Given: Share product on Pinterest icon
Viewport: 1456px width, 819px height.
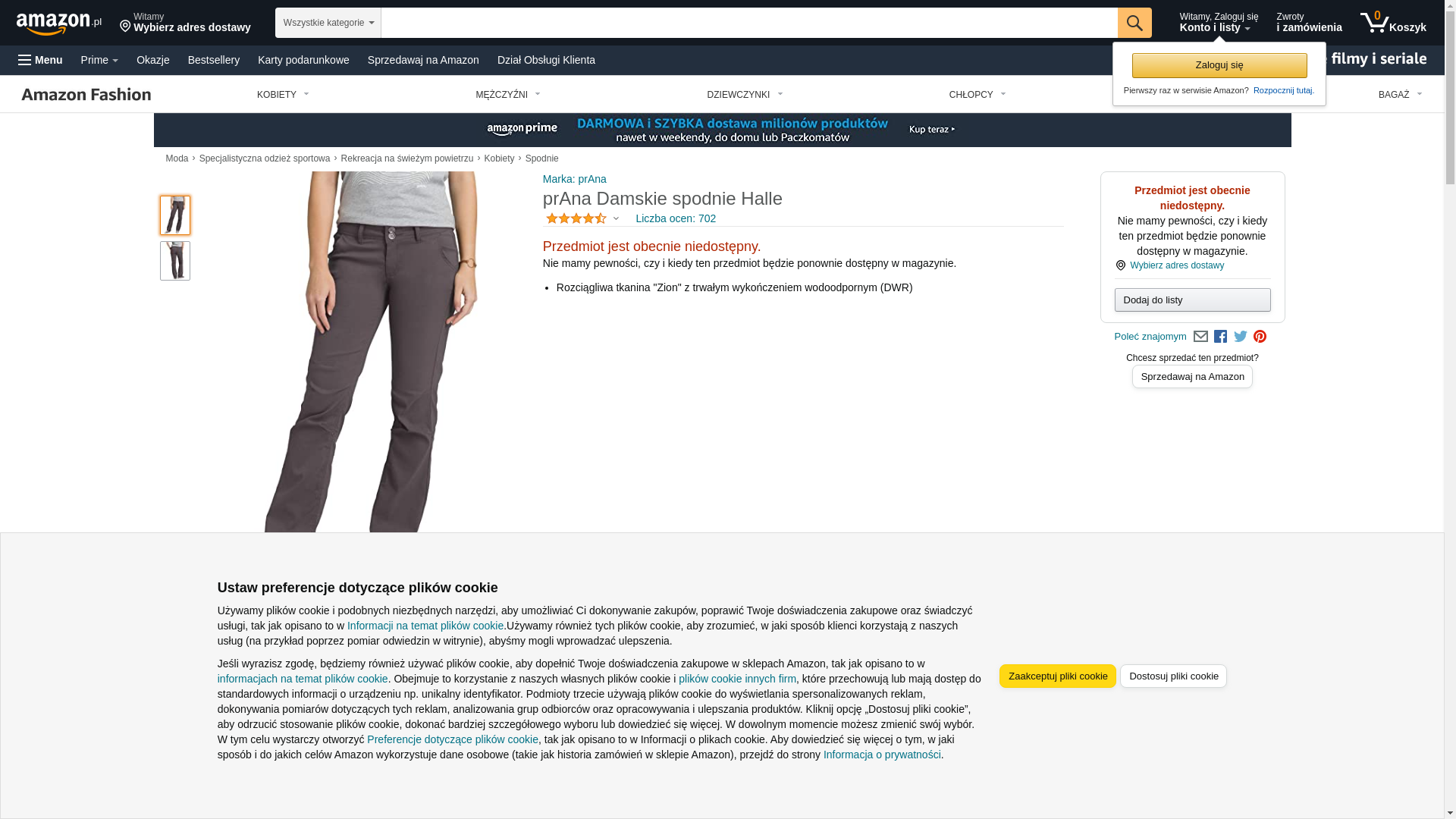Looking at the screenshot, I should click(x=1260, y=337).
